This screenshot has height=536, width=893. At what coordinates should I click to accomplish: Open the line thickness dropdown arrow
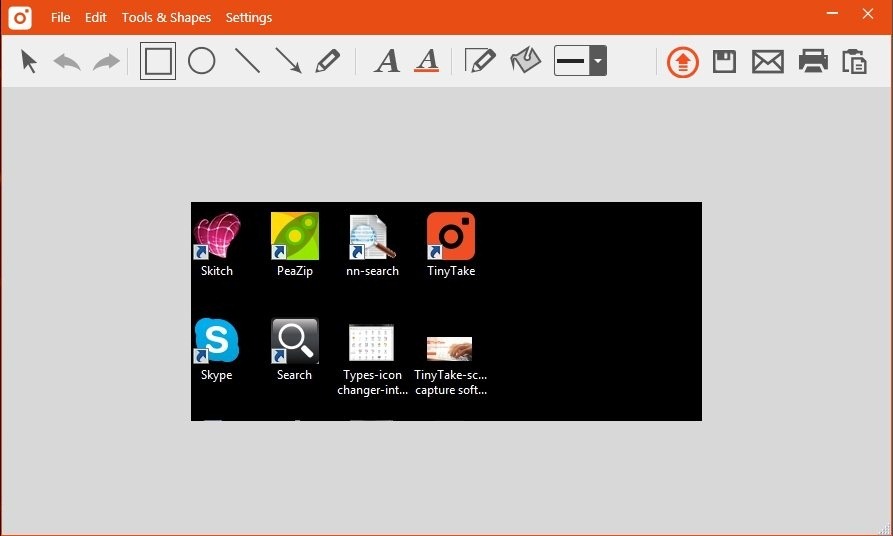tap(597, 60)
